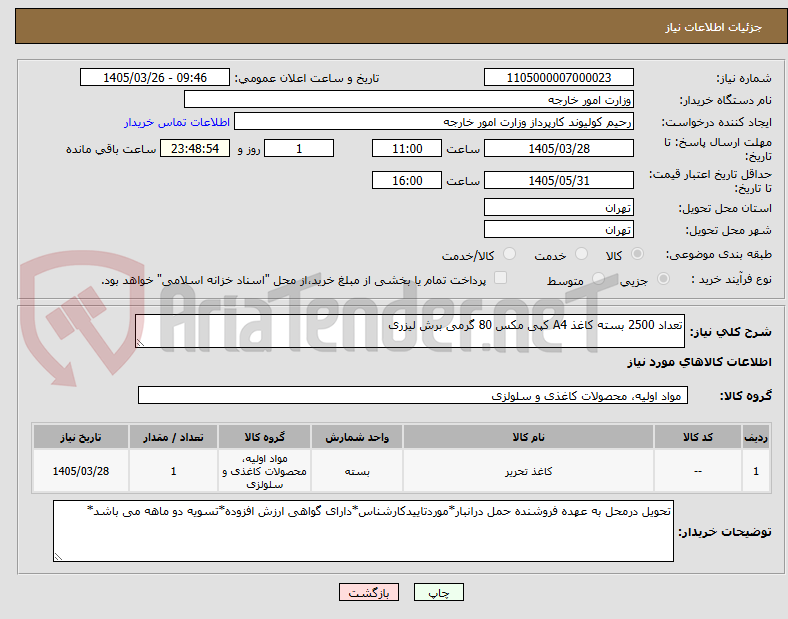Click the بسته unit cell
The image size is (788, 619).
357,471
